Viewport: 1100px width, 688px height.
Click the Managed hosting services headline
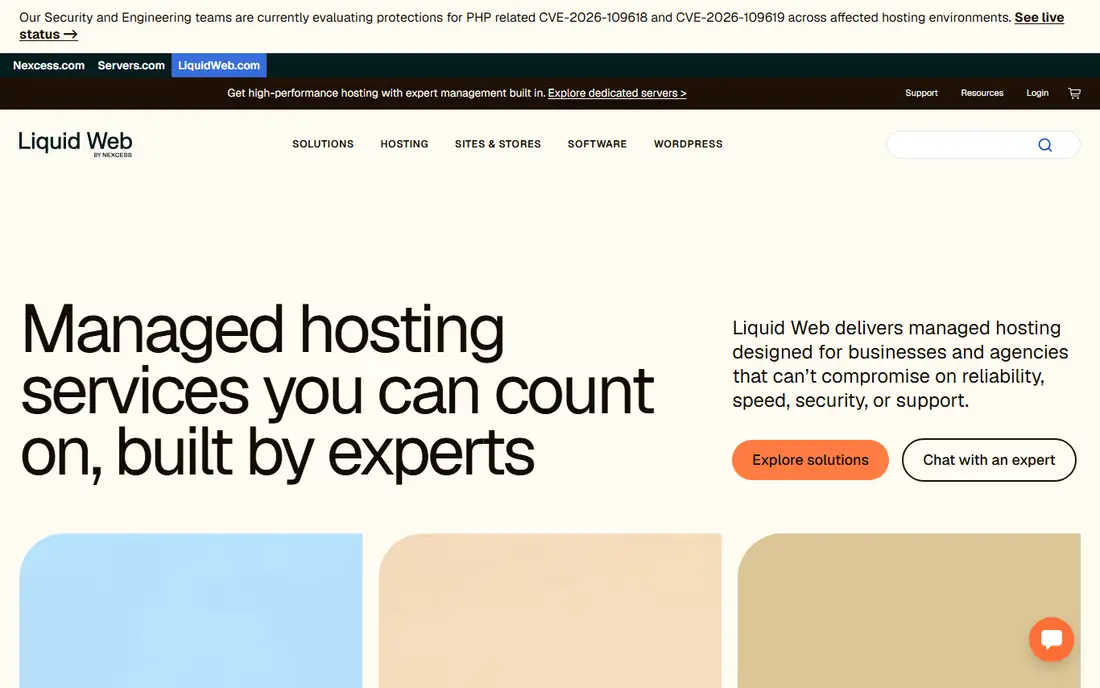[337, 391]
